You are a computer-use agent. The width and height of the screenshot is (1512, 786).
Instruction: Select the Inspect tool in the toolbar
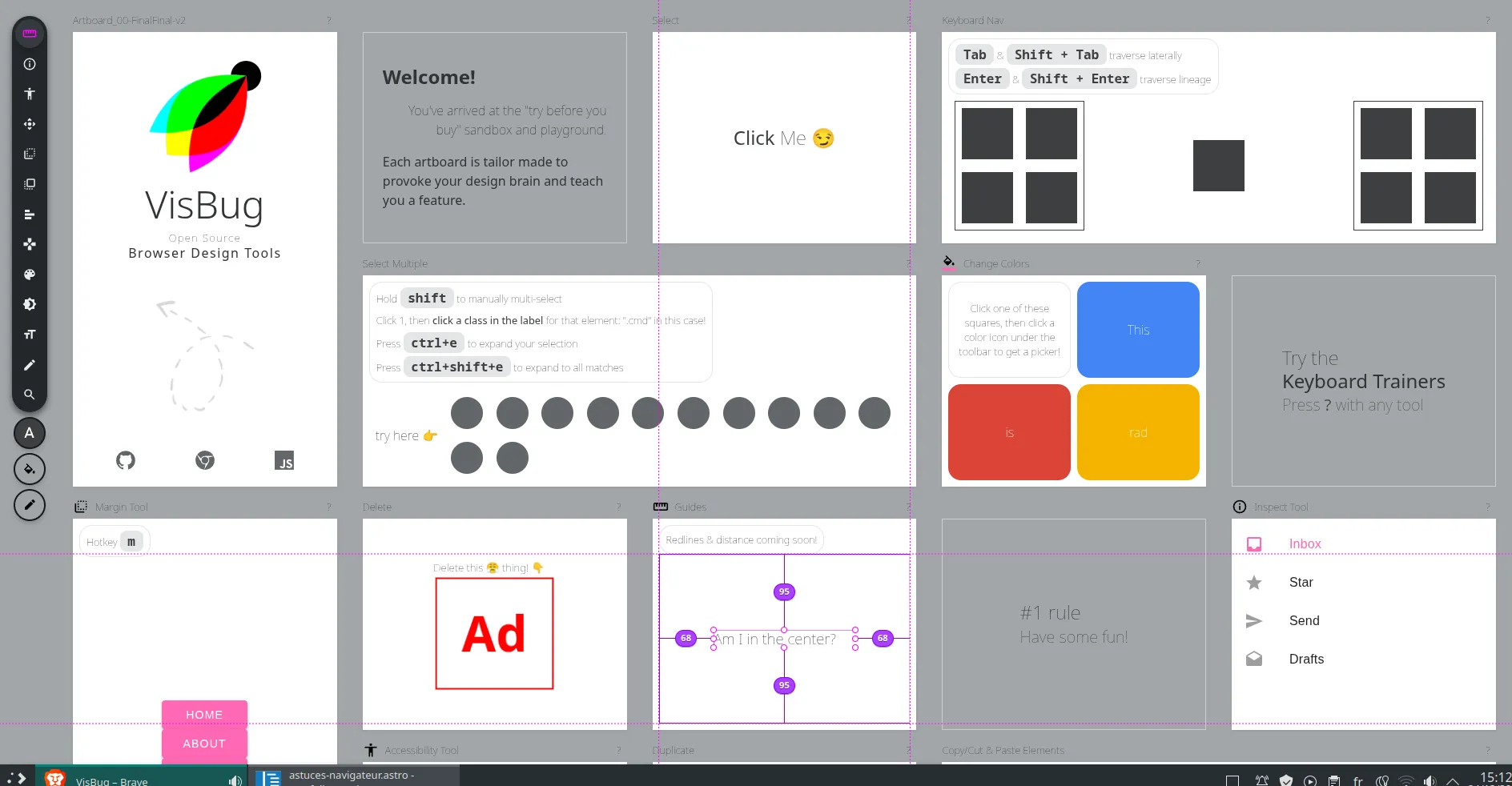30,64
